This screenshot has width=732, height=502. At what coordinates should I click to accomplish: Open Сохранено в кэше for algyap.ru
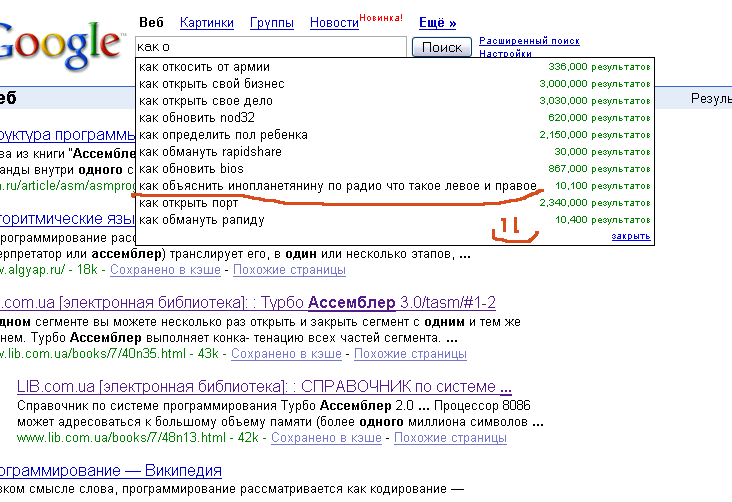[x=165, y=270]
